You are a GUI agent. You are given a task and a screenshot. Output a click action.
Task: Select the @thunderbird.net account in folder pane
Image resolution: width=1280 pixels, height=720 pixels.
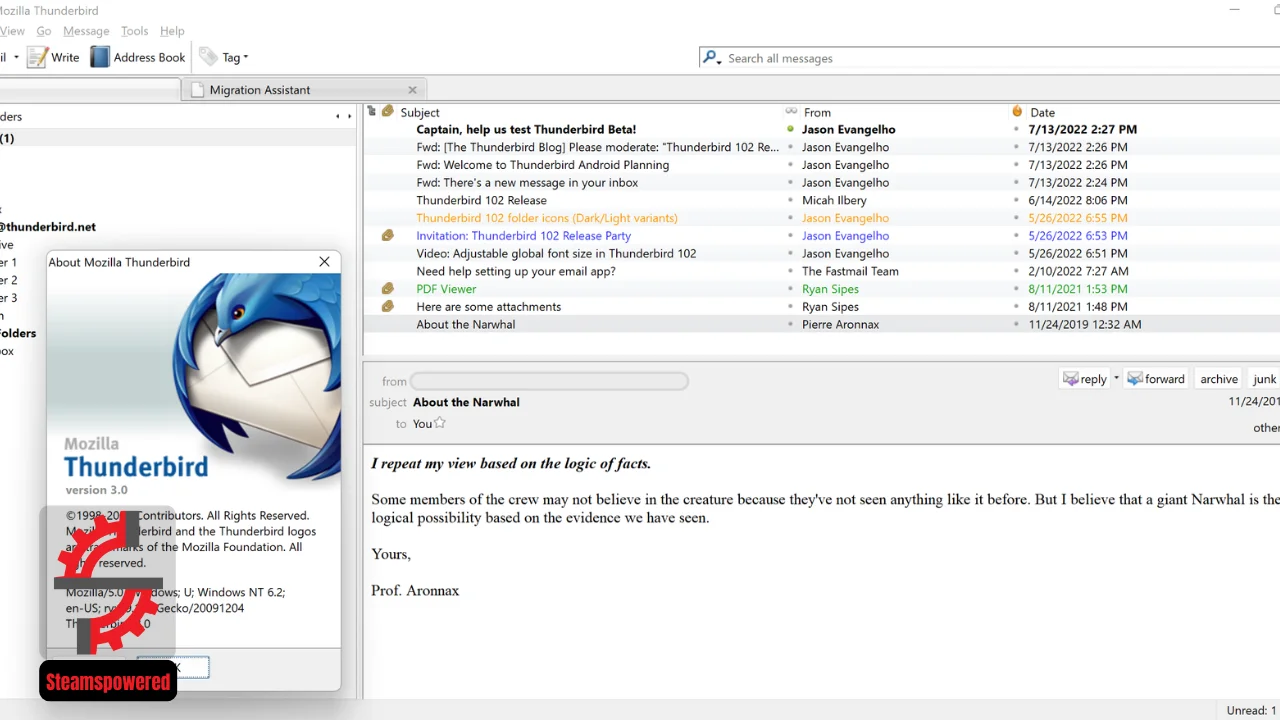tap(48, 227)
